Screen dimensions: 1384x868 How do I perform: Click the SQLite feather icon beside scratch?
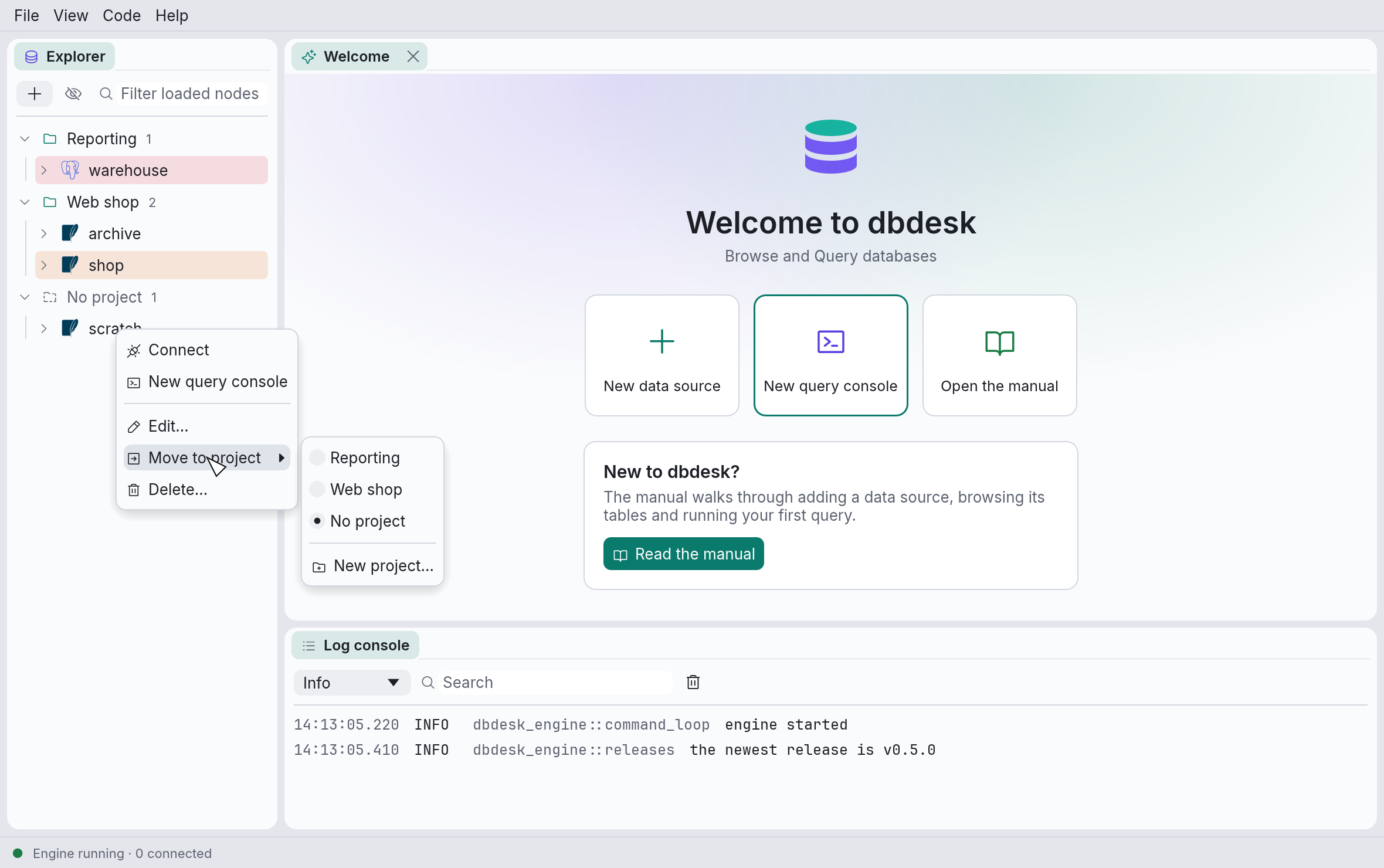pos(70,328)
